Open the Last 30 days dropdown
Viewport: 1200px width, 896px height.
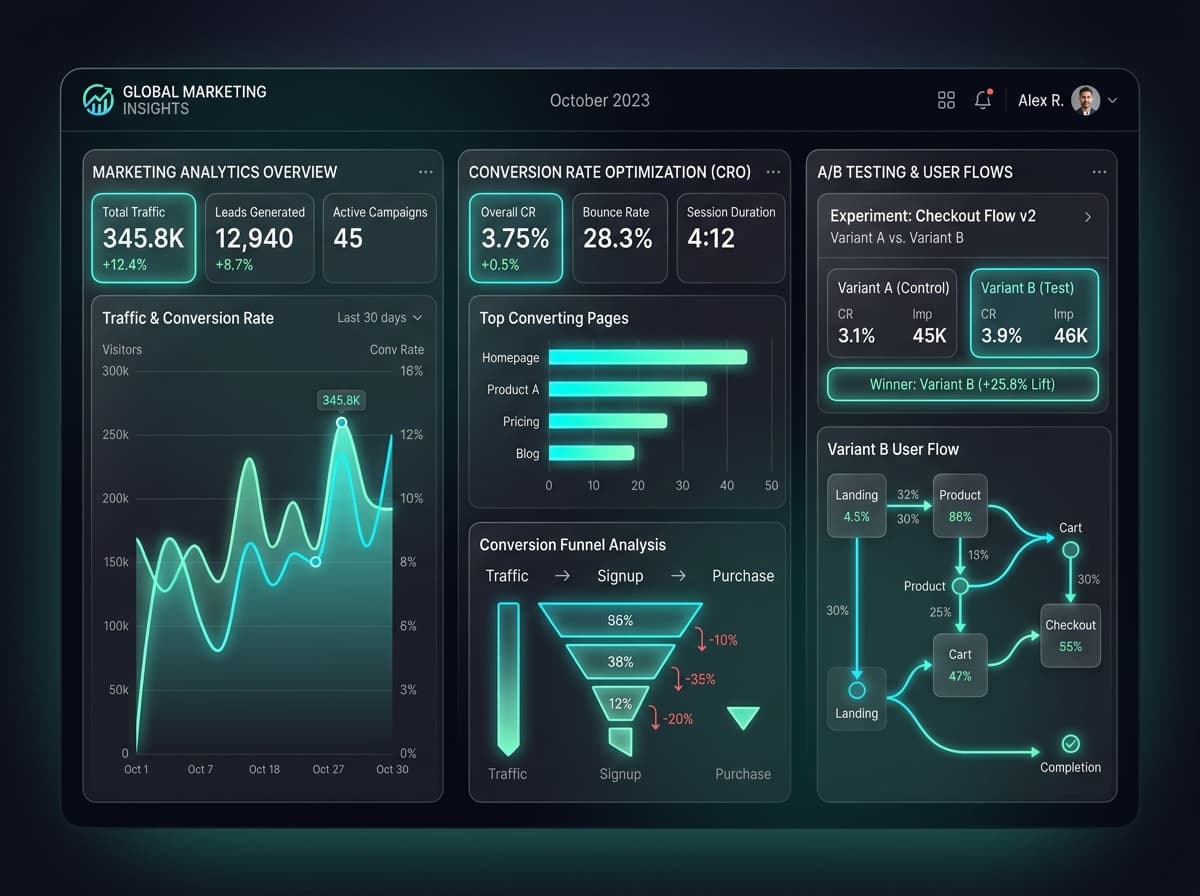tap(380, 318)
